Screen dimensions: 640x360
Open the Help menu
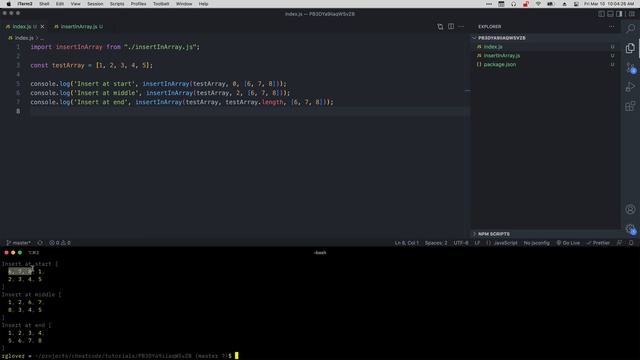pos(203,4)
